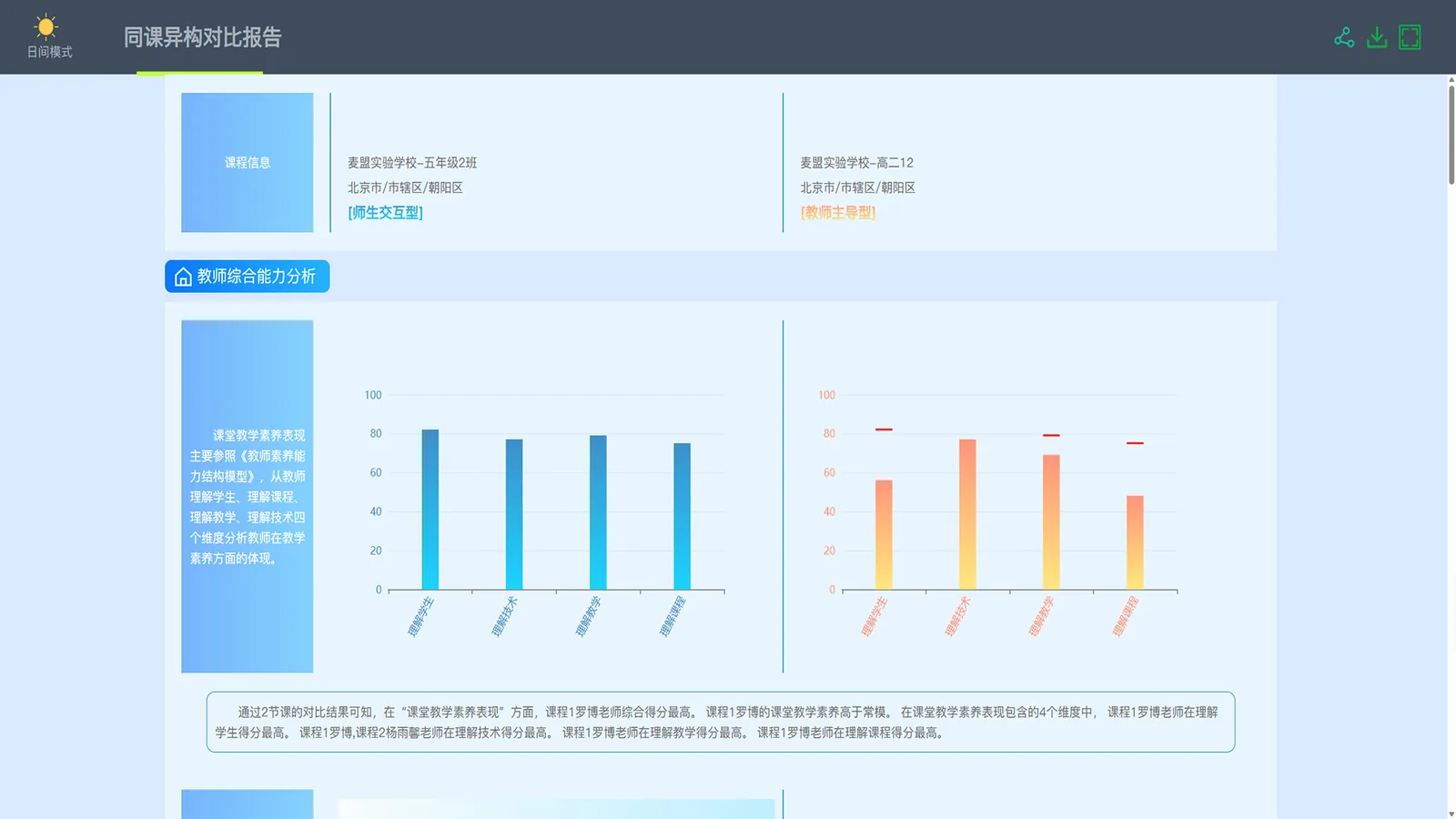
Task: Click the blue 理解技术 bar in left chart
Action: (514, 514)
